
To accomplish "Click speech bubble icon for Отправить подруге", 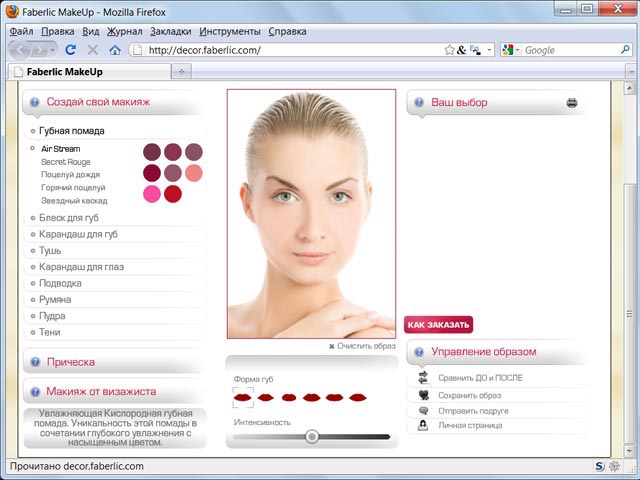I will coord(424,411).
